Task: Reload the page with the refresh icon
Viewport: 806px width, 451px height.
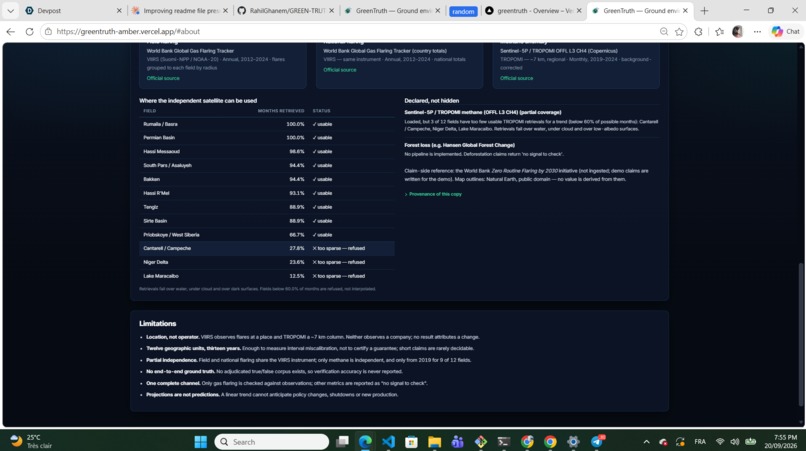Action: point(29,31)
